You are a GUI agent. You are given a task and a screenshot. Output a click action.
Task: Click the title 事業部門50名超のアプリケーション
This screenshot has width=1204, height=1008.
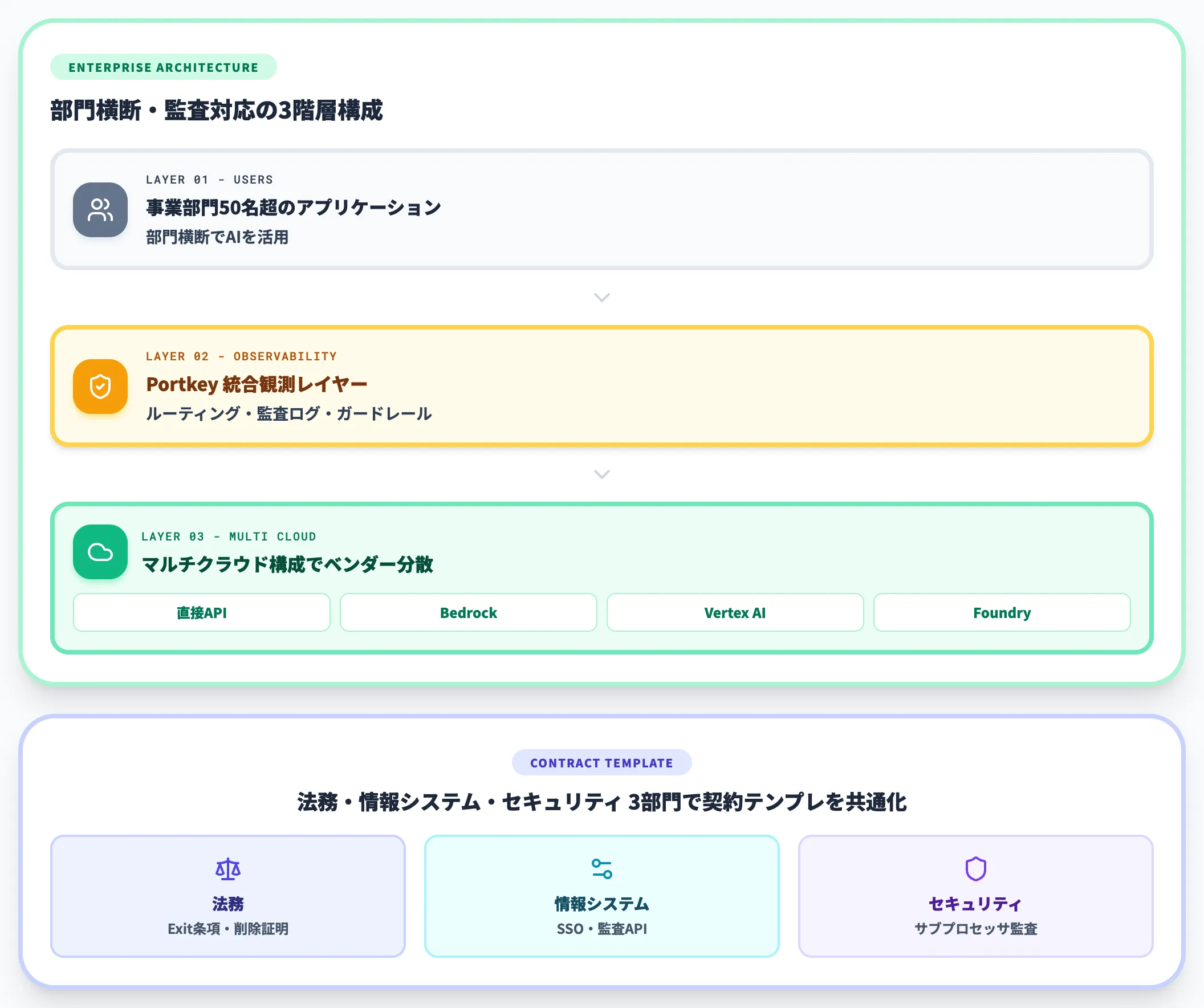[294, 207]
